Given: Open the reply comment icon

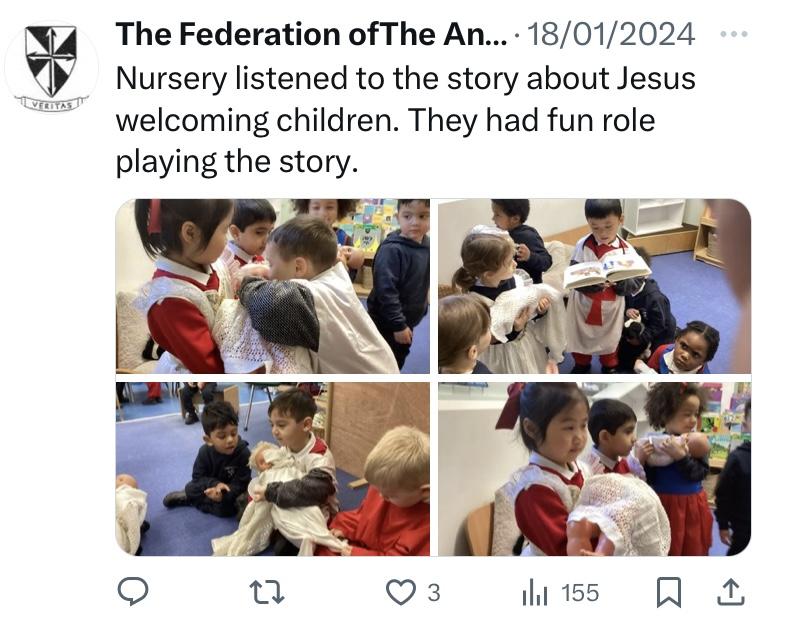Looking at the screenshot, I should click(x=133, y=592).
